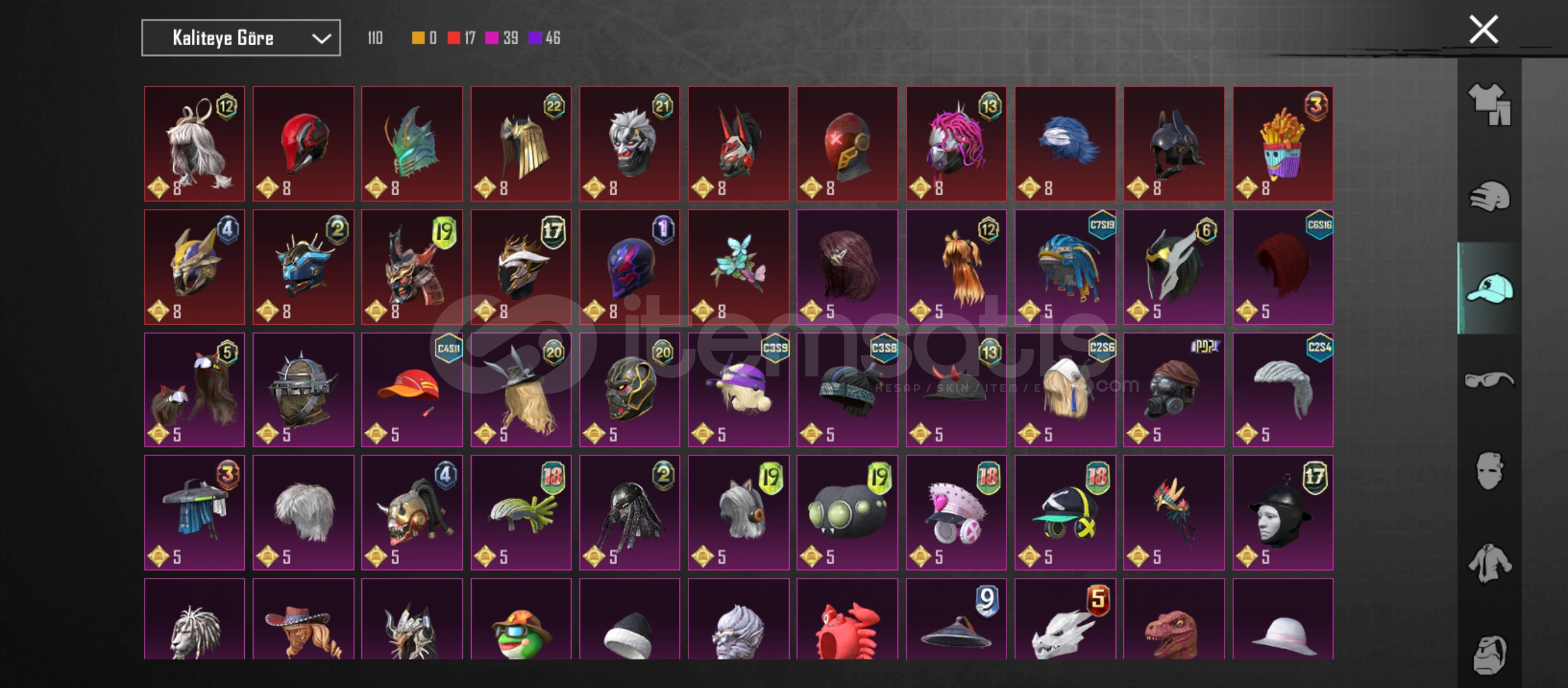Filter by purple quality count 46

coord(544,38)
